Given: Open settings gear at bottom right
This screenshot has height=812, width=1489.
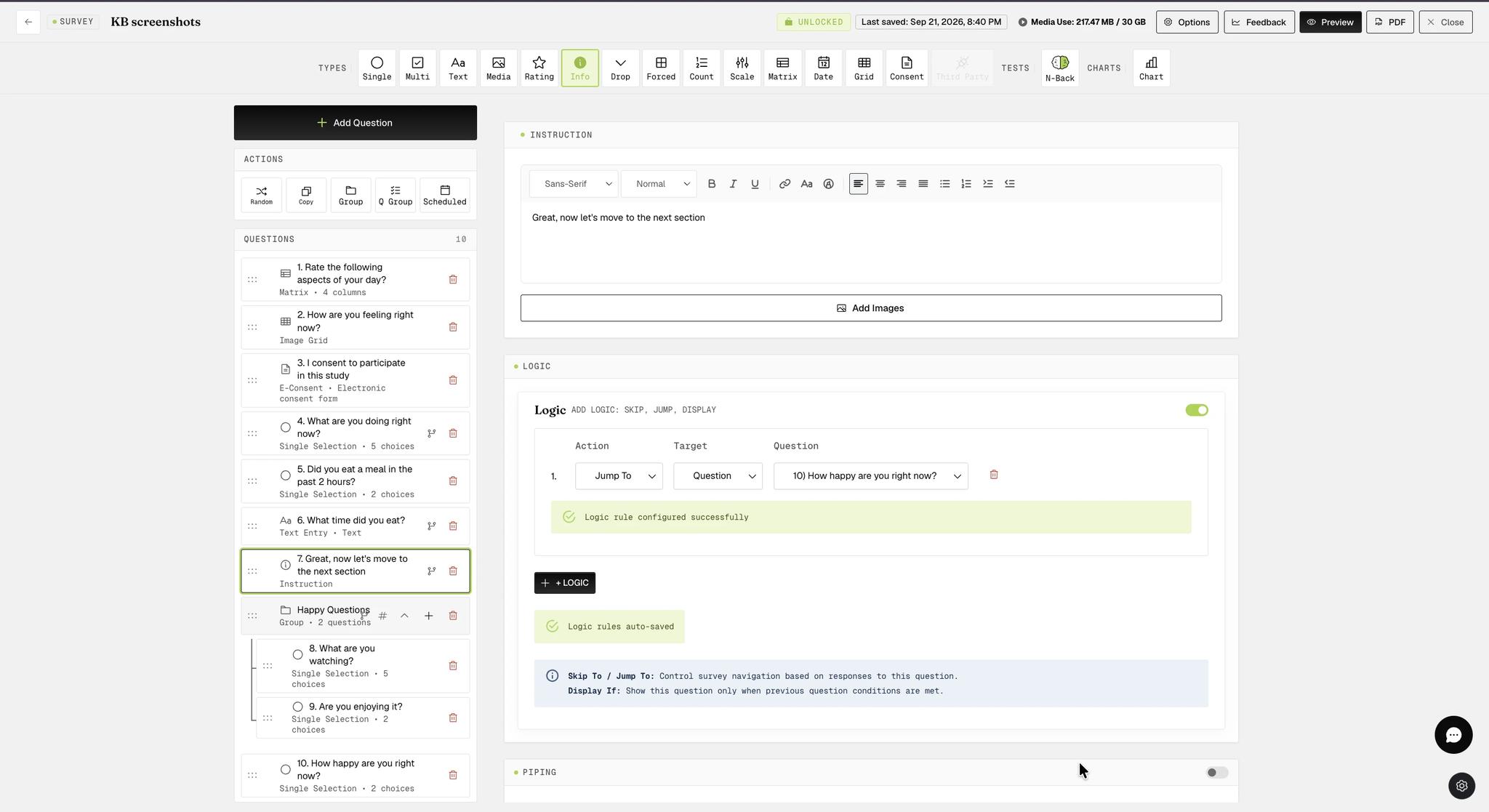Looking at the screenshot, I should pos(1461,786).
